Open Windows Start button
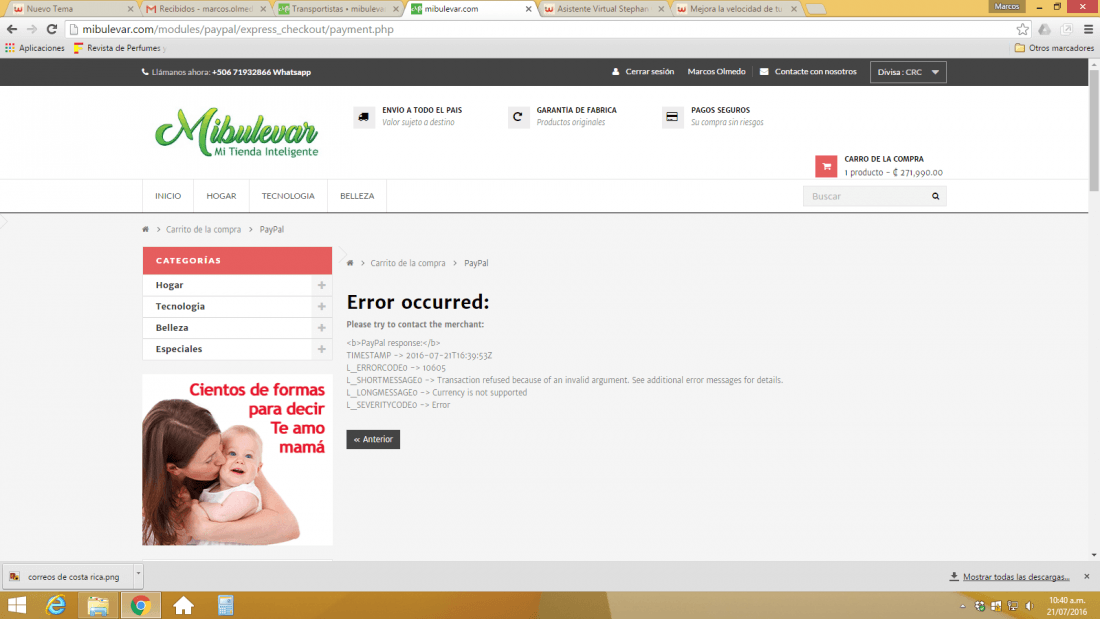The height and width of the screenshot is (619, 1100). [16, 605]
